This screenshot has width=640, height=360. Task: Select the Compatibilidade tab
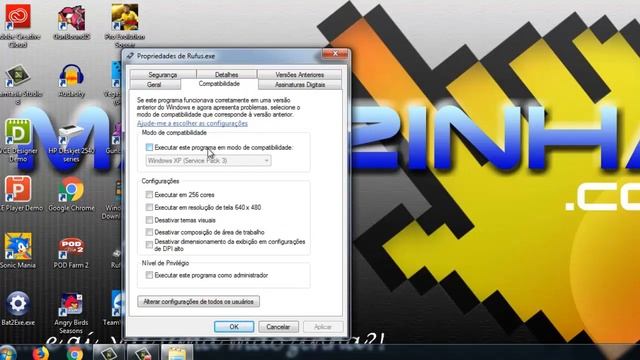click(219, 84)
